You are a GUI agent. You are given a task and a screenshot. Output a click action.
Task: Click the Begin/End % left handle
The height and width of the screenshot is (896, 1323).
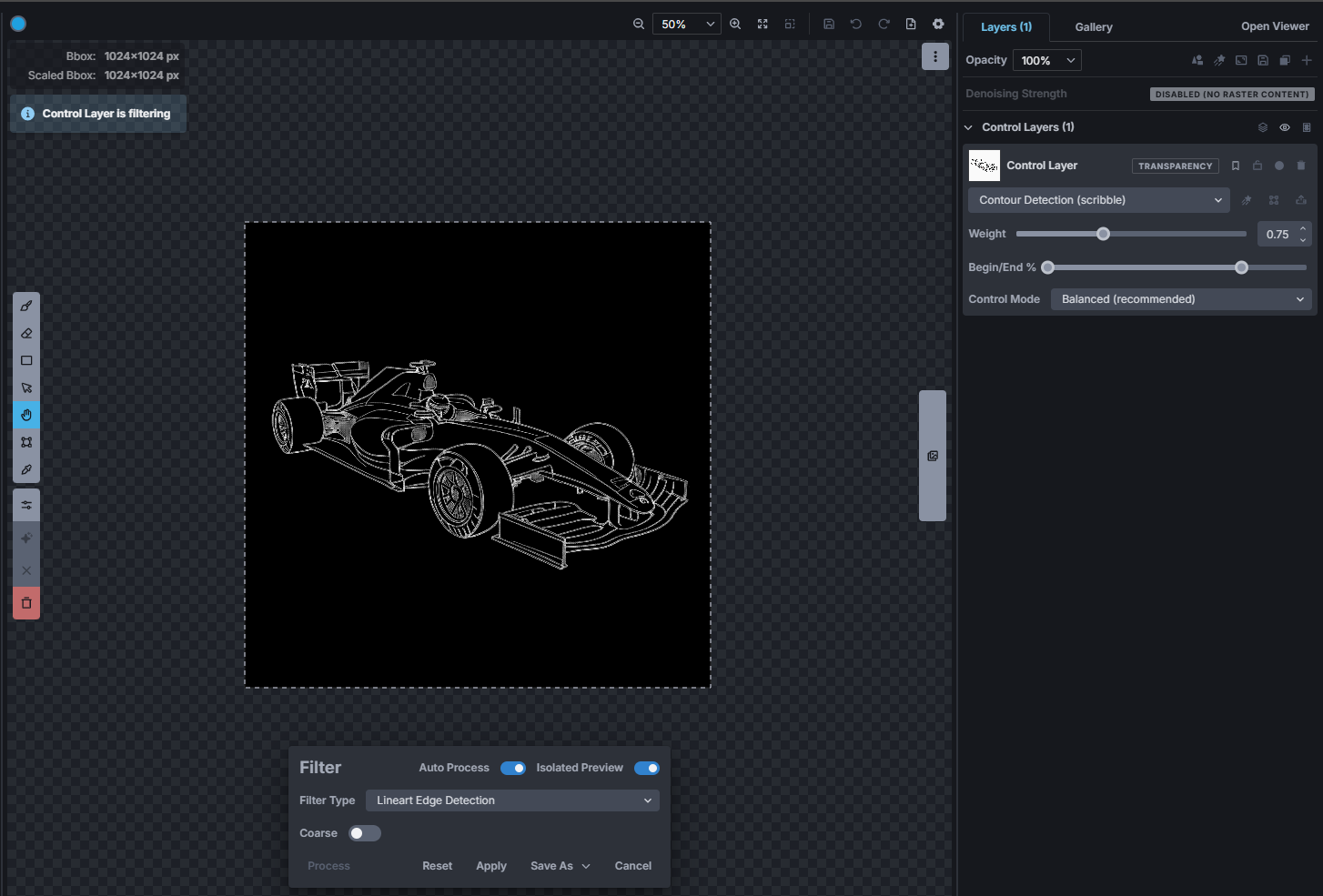coord(1047,267)
